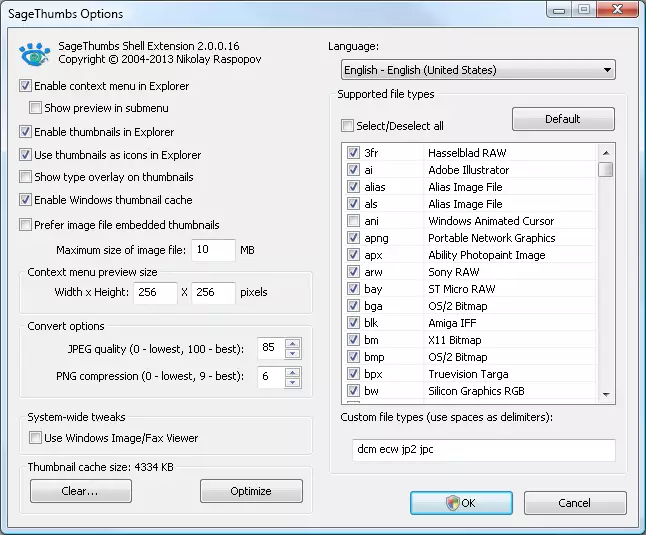646x535 pixels.
Task: Toggle Show type overlay on thumbnails
Action: point(25,177)
